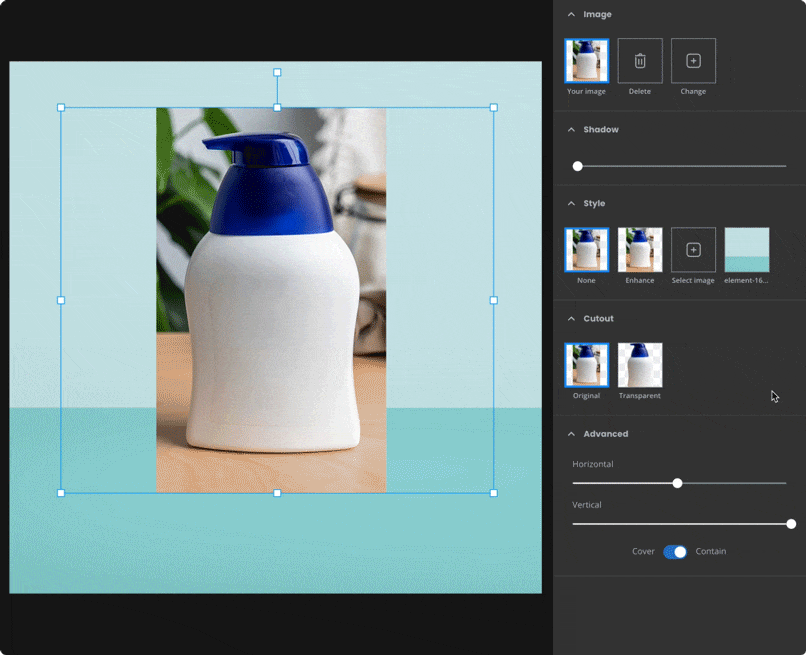The height and width of the screenshot is (655, 806).
Task: Click the Cover label
Action: 643,551
